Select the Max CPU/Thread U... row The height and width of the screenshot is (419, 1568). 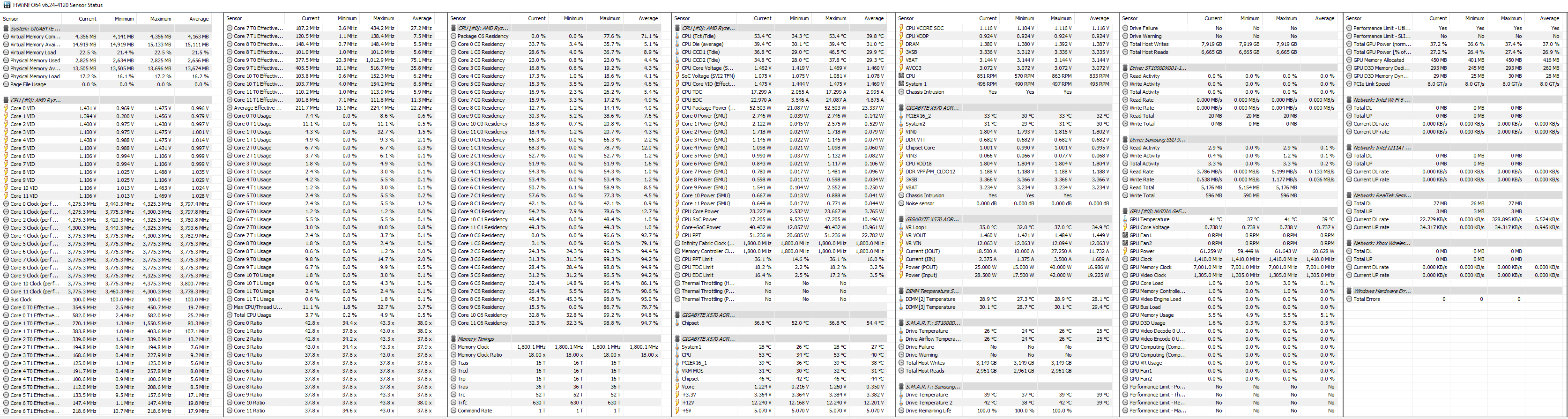point(332,307)
